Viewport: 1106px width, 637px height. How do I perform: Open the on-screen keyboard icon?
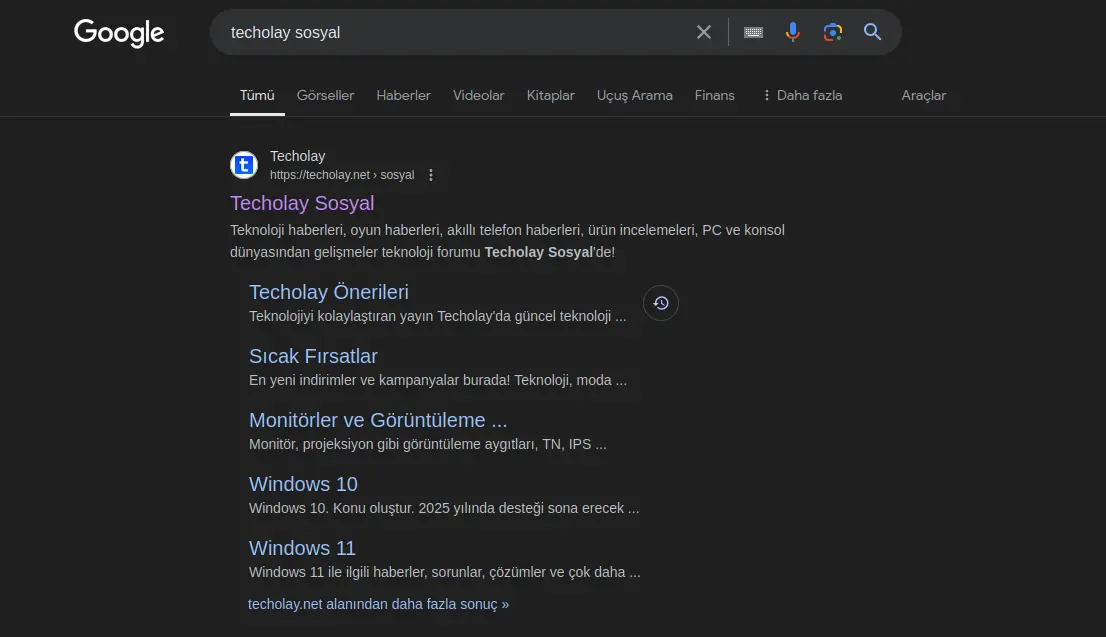(753, 32)
